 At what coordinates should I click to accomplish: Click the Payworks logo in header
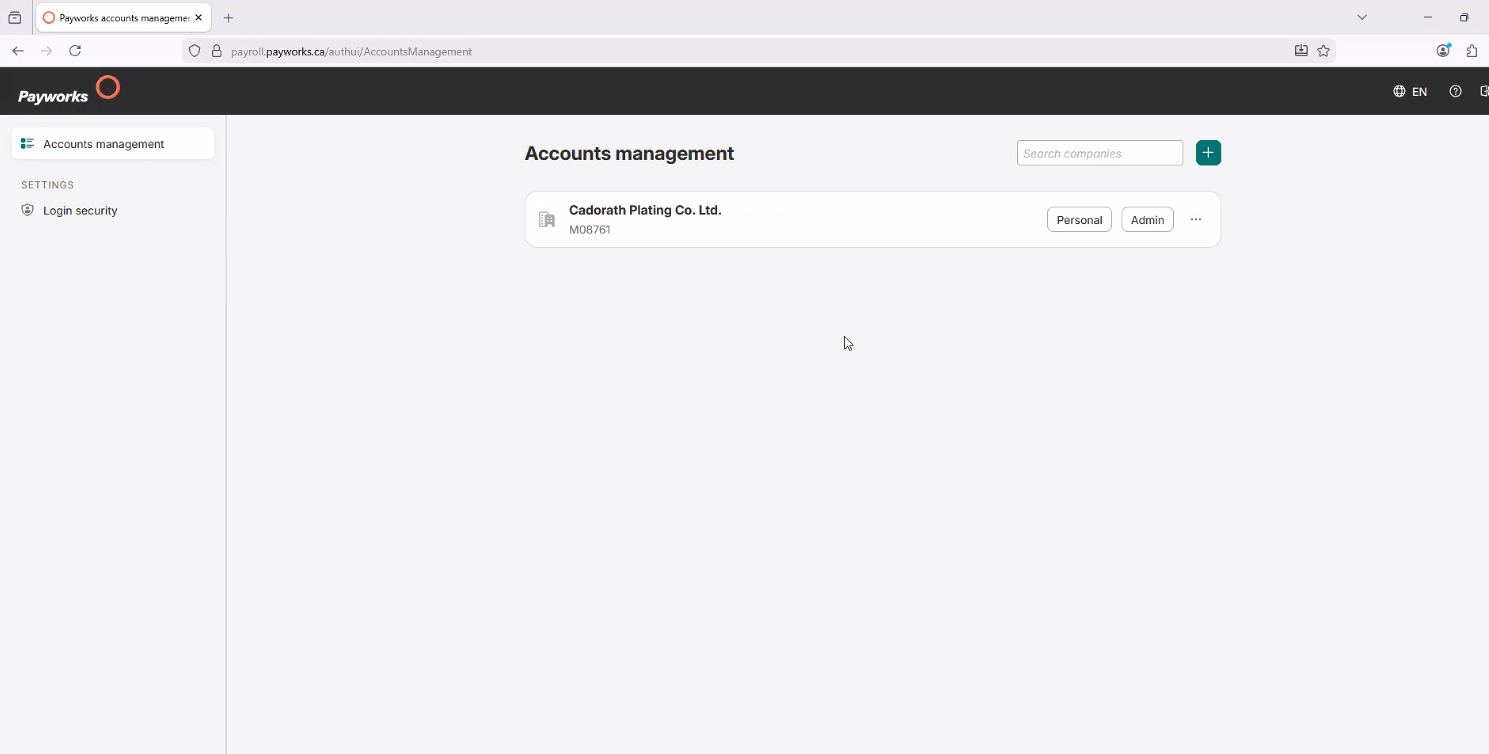coord(68,90)
